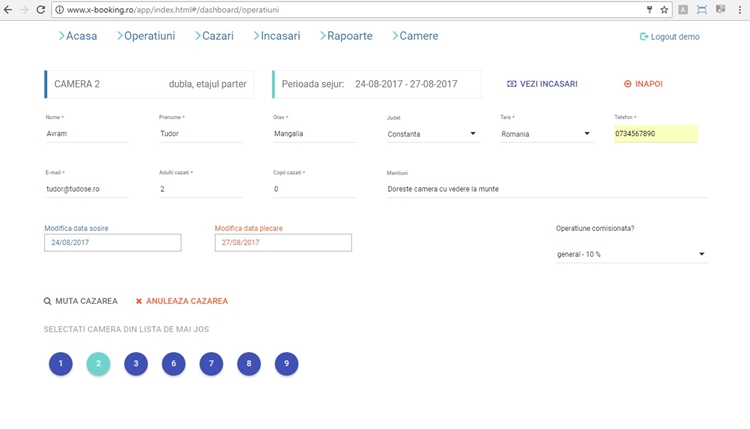
Task: Bookmark this page with the star icon
Action: coord(664,9)
